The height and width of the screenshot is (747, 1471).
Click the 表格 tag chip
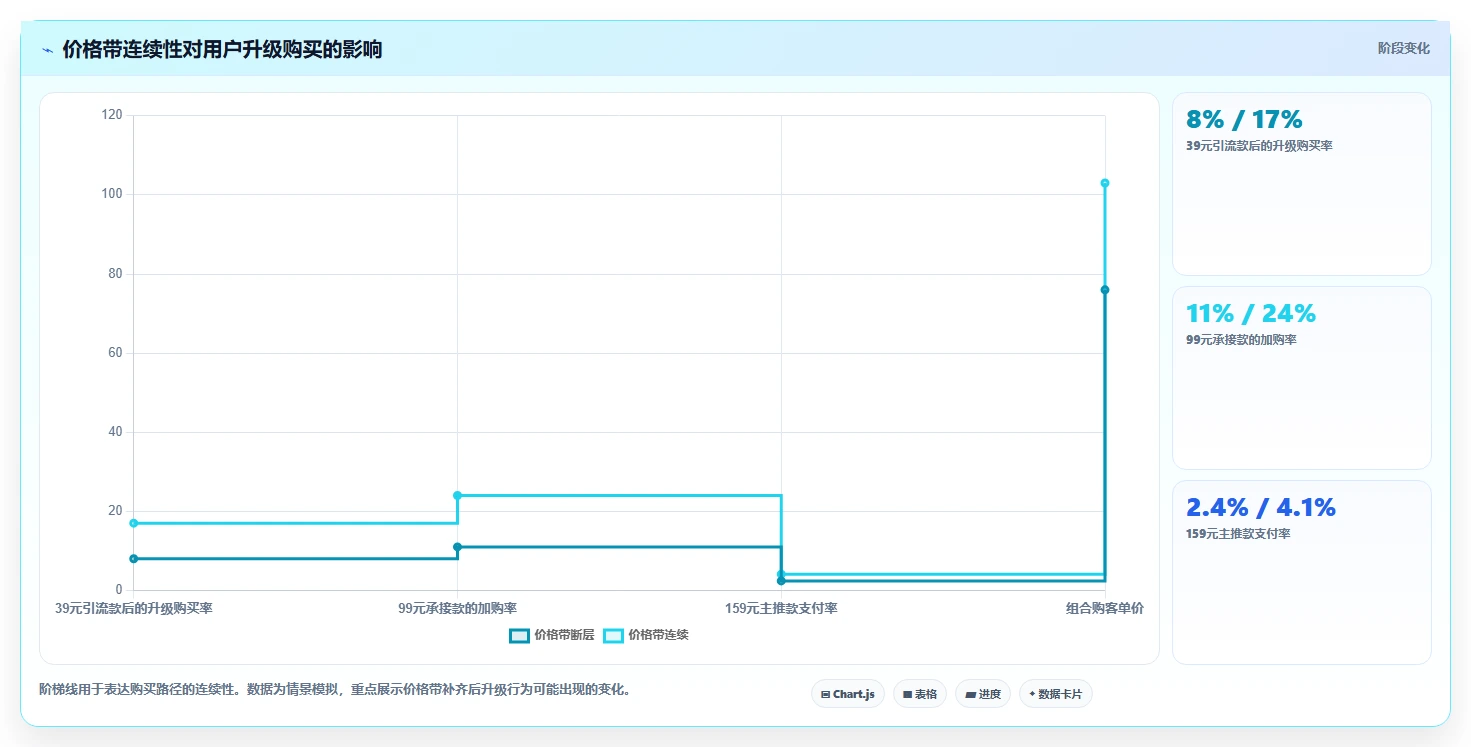coord(920,694)
